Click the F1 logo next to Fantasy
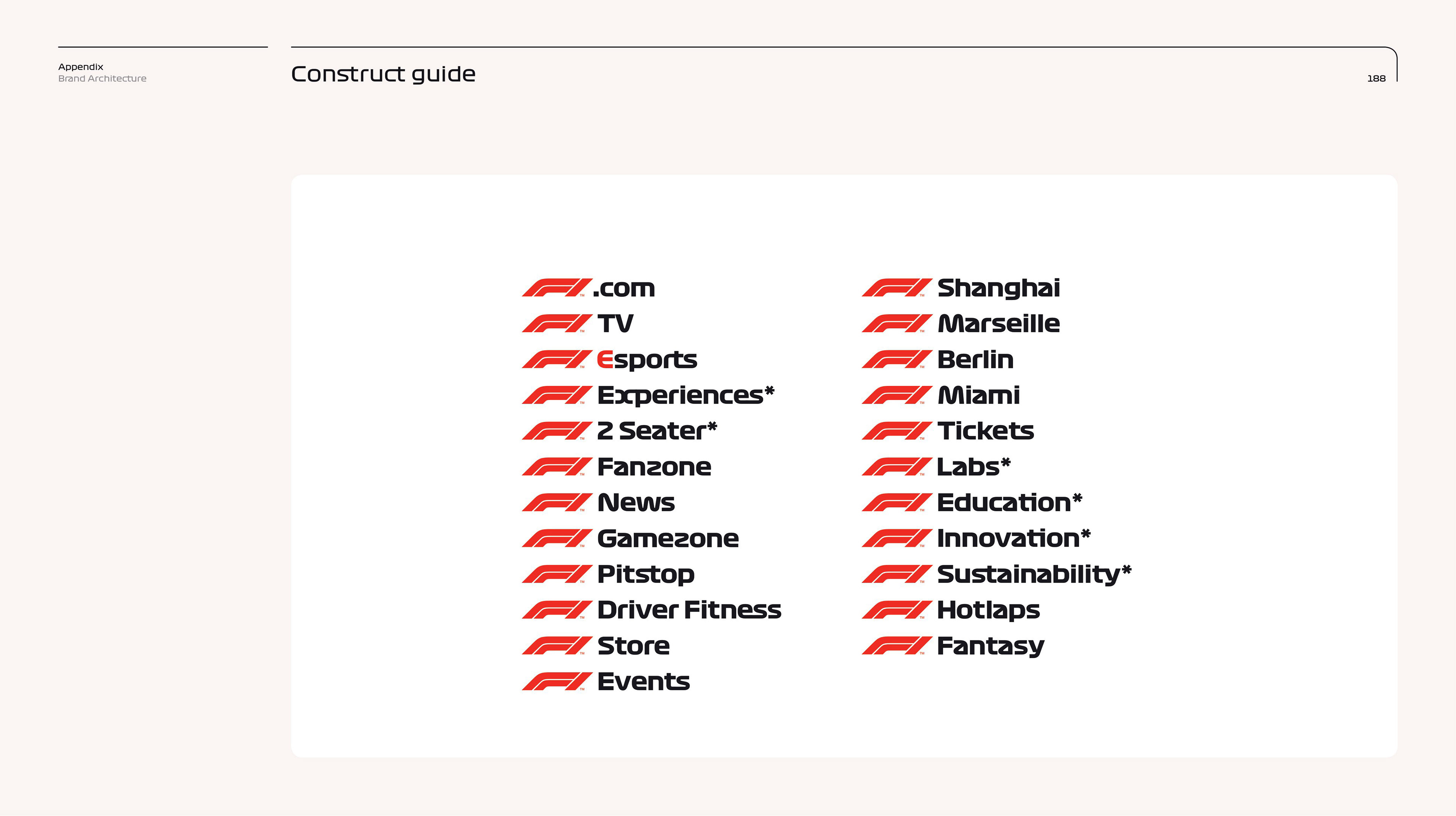Viewport: 1456px width, 816px height. (896, 646)
